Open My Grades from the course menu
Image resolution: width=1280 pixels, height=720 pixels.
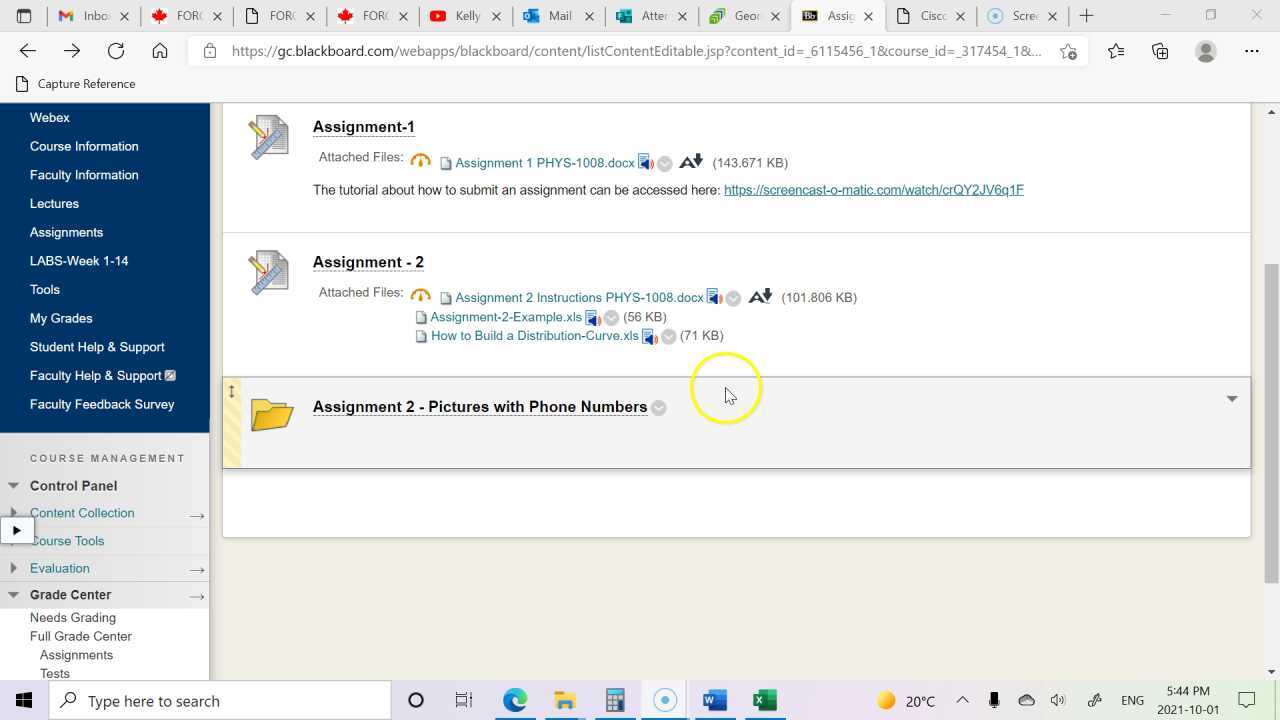coord(61,318)
